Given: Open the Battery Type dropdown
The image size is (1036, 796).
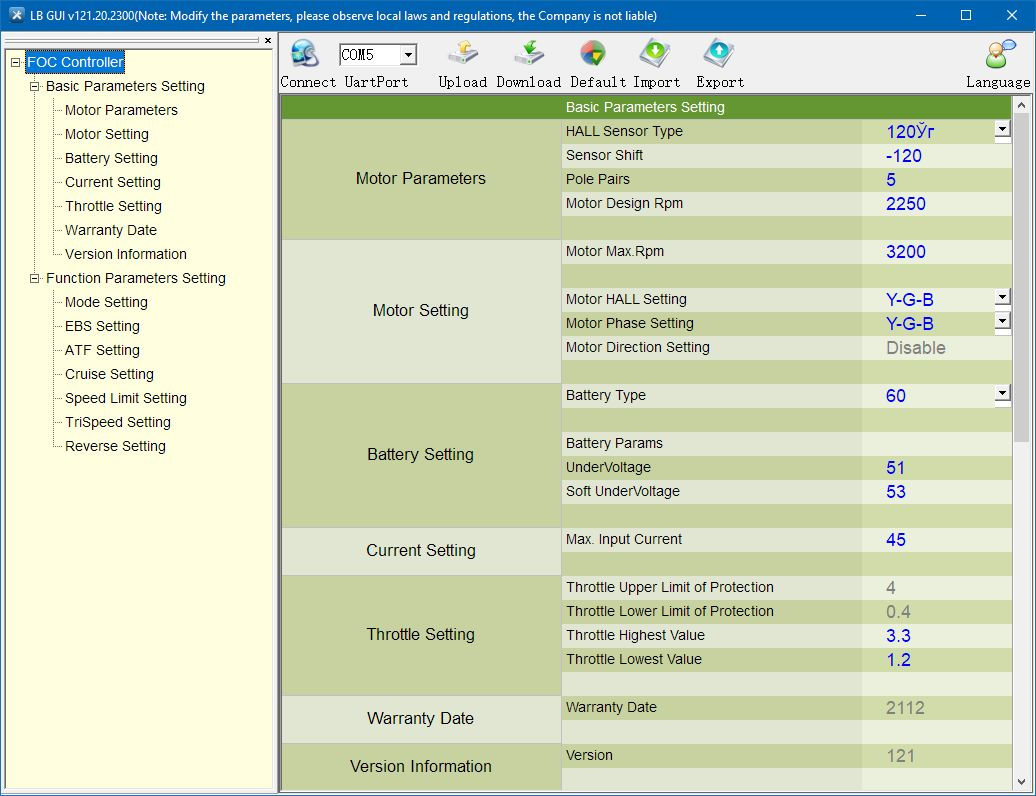Looking at the screenshot, I should 1002,393.
